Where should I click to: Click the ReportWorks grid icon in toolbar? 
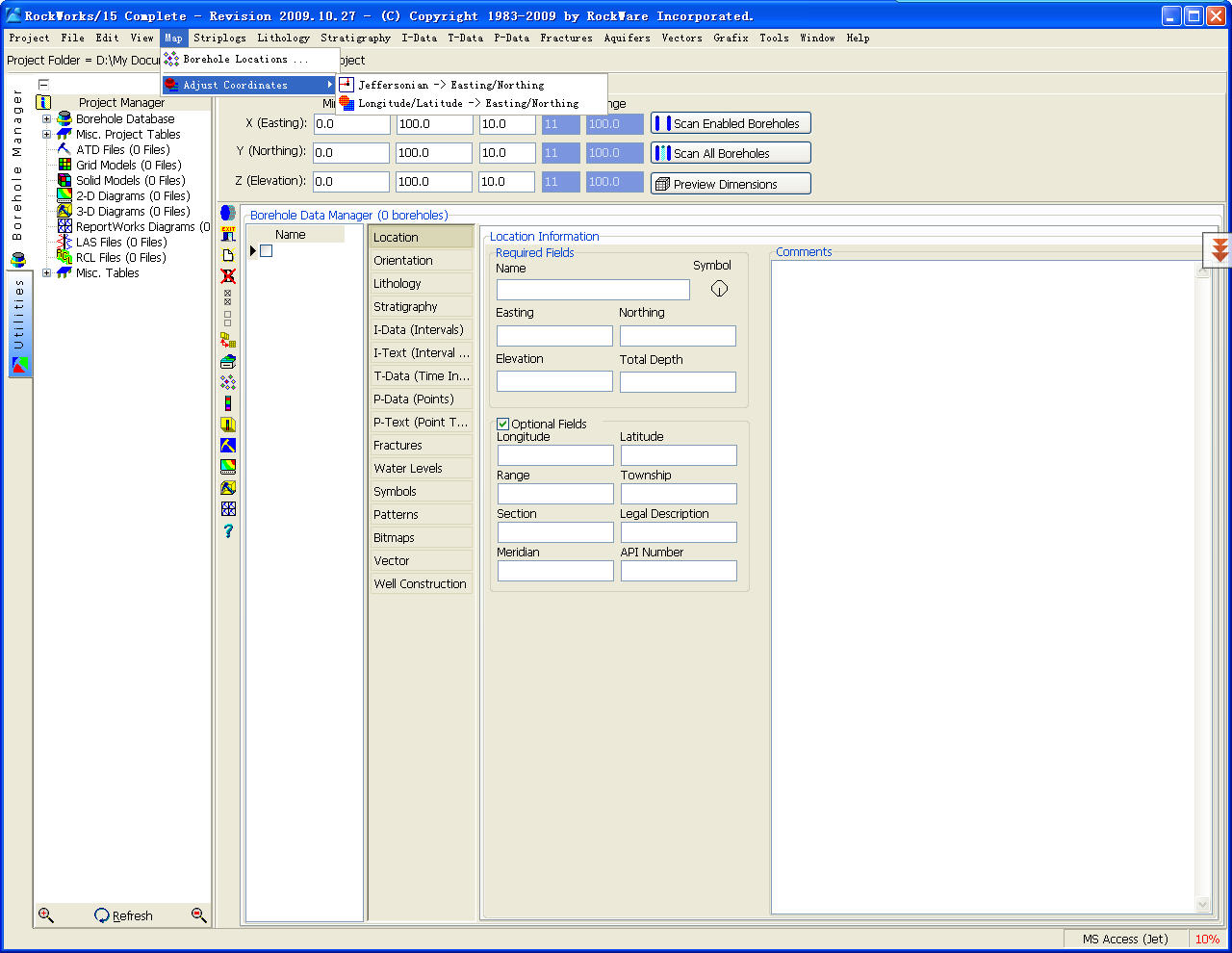click(x=228, y=509)
